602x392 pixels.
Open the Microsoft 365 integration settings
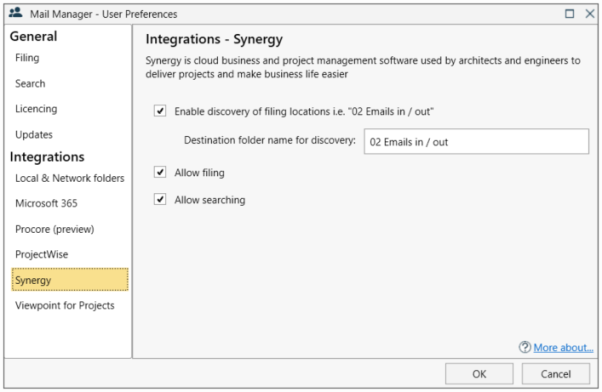coord(46,203)
